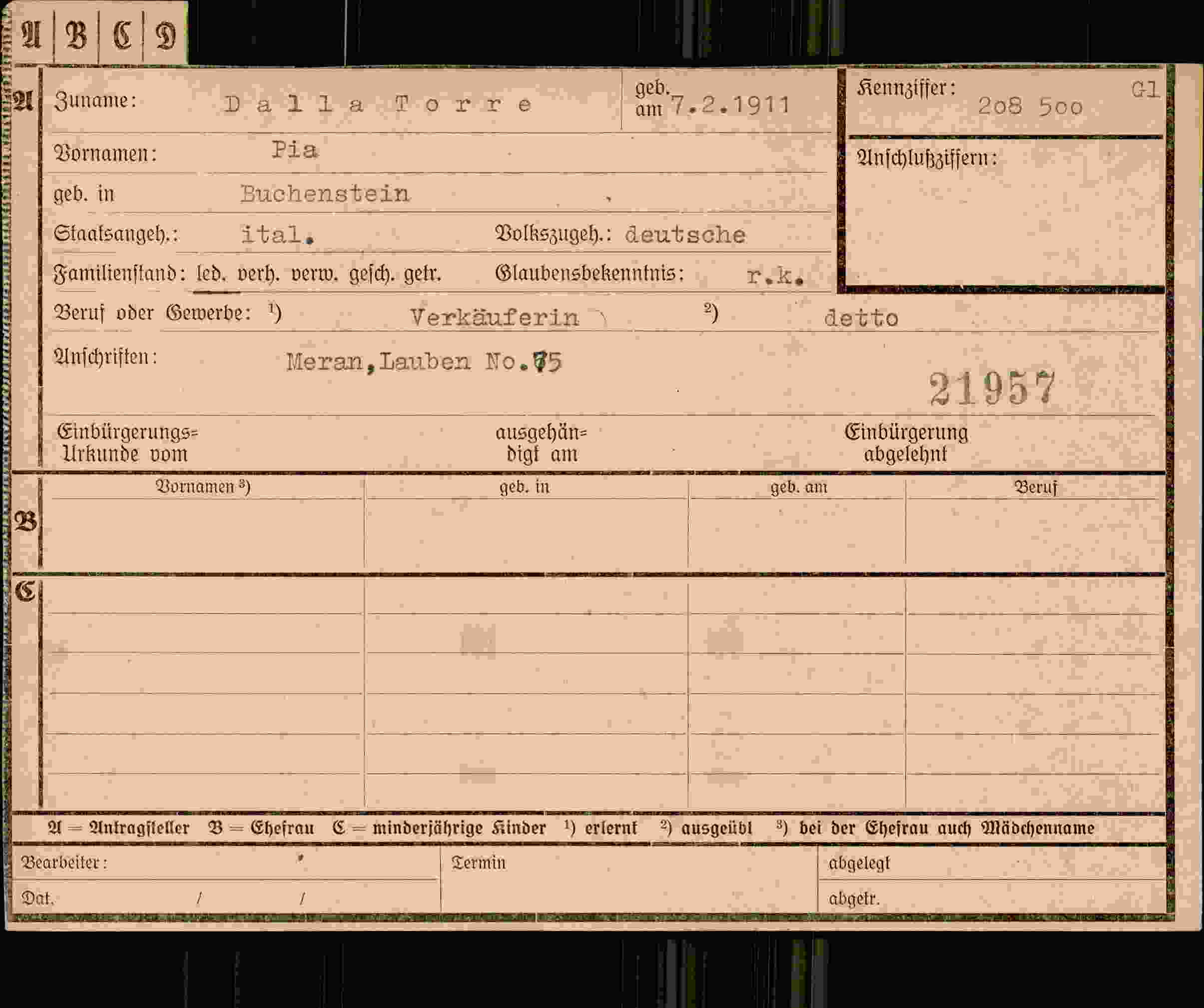Click the 'Anschriften:' label
Image resolution: width=1204 pixels, height=1008 pixels.
click(105, 357)
